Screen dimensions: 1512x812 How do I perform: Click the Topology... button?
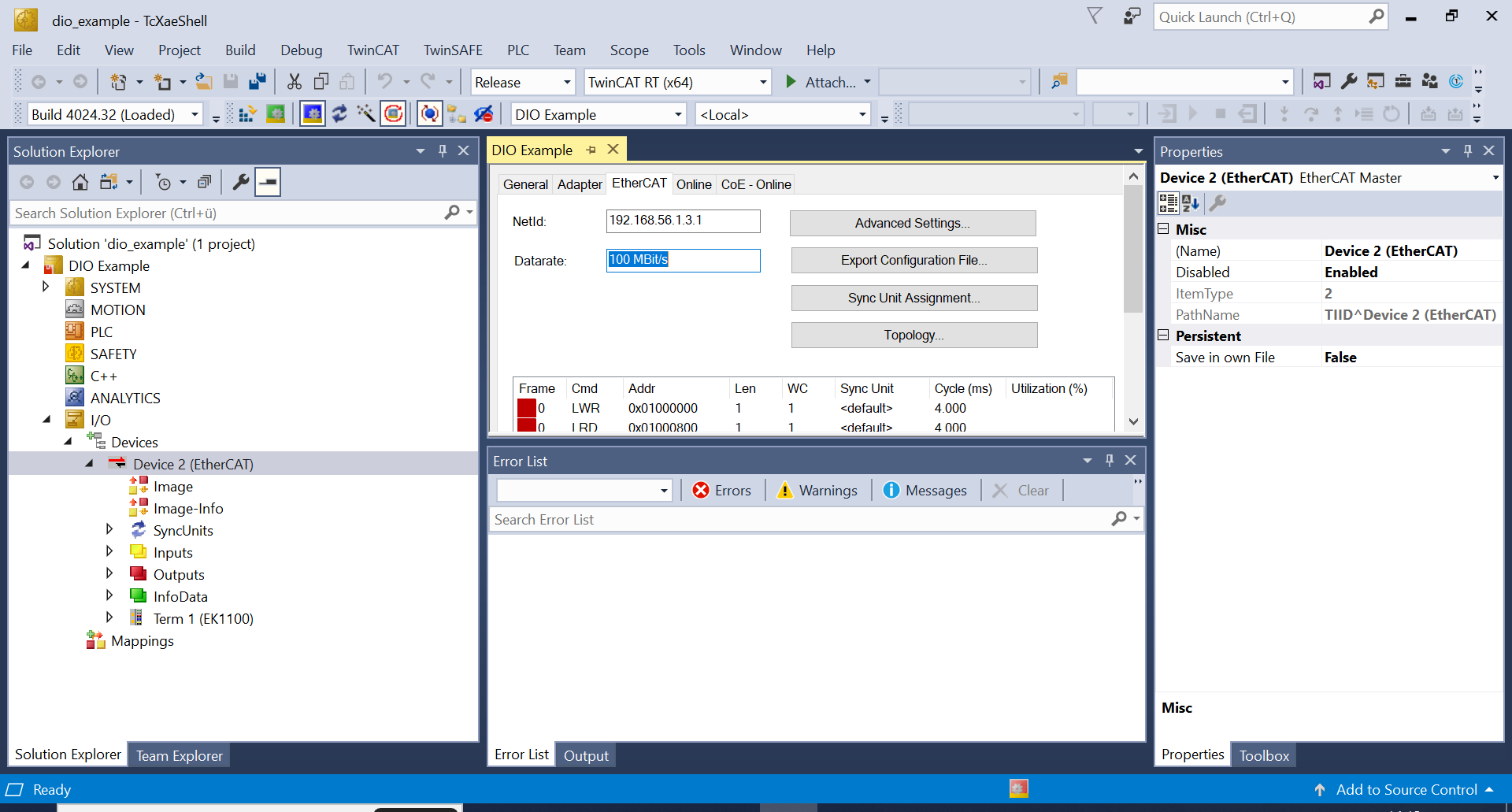pyautogui.click(x=914, y=335)
